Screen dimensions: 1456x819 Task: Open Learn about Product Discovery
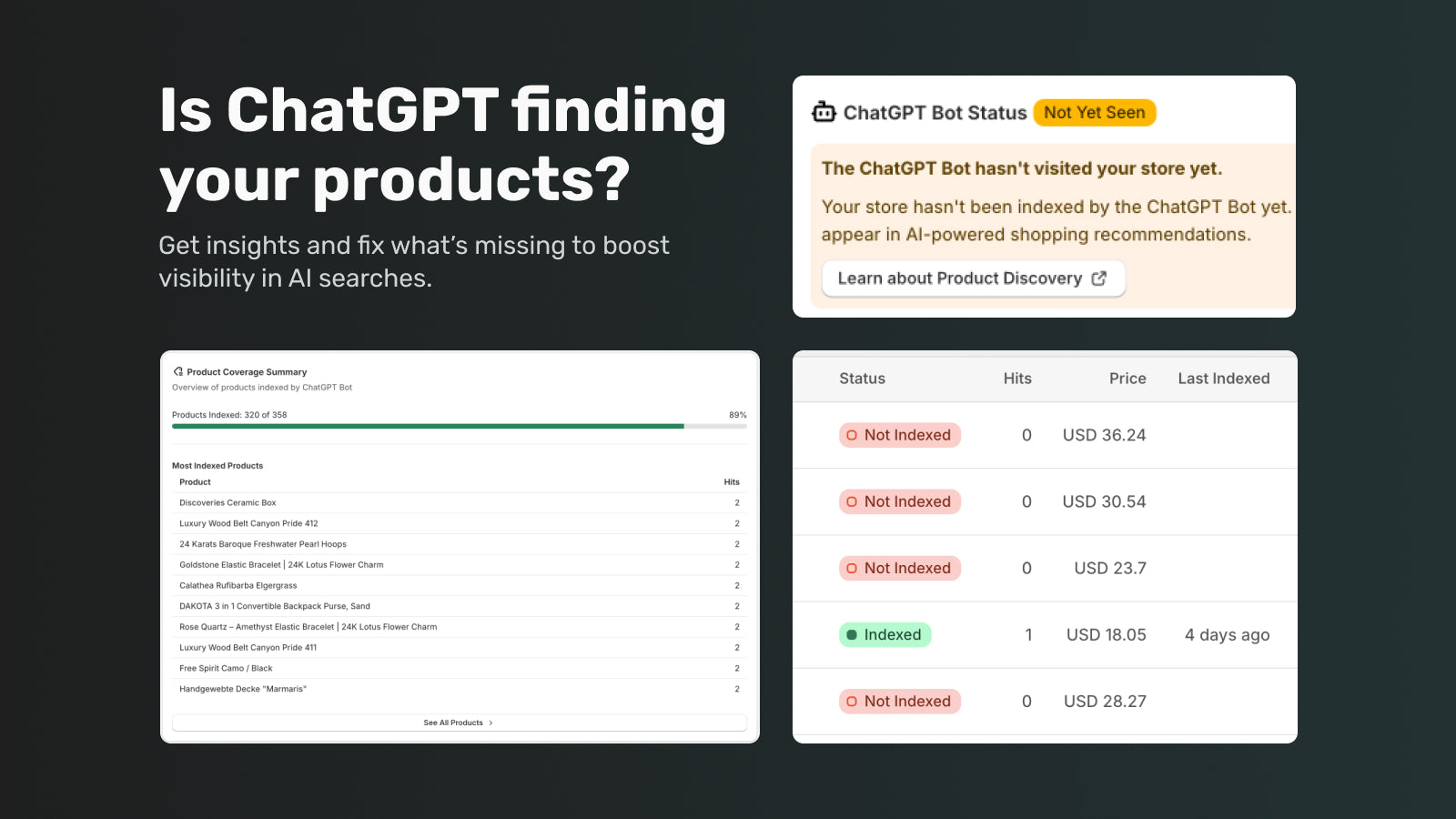point(974,278)
